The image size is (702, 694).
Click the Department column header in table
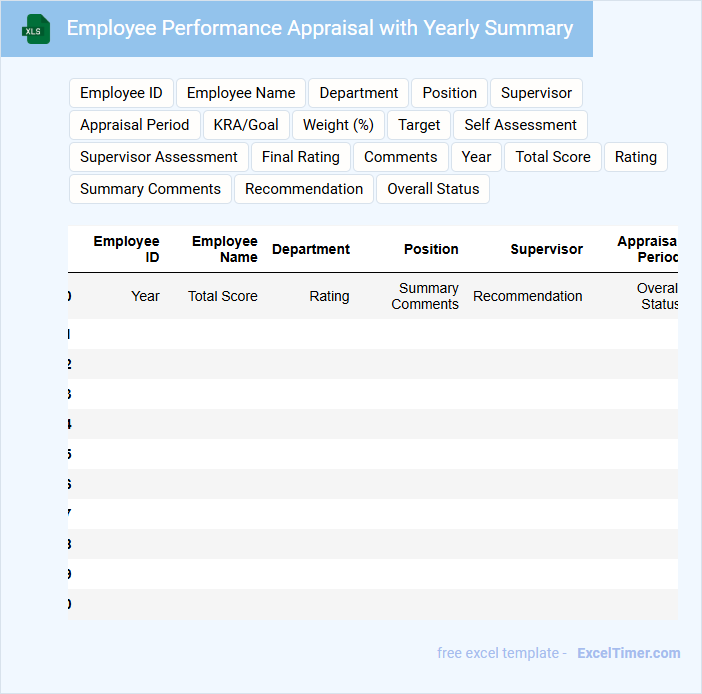click(x=311, y=249)
